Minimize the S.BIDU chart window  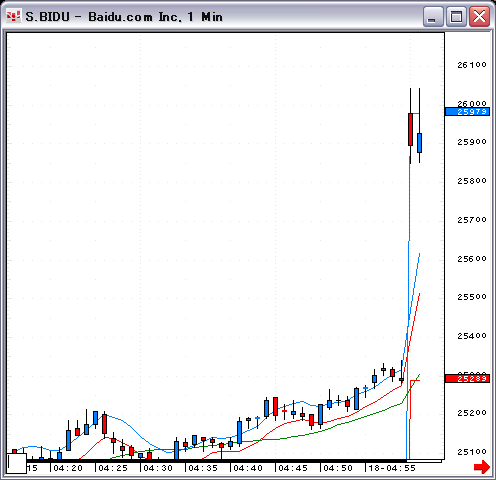(x=433, y=17)
